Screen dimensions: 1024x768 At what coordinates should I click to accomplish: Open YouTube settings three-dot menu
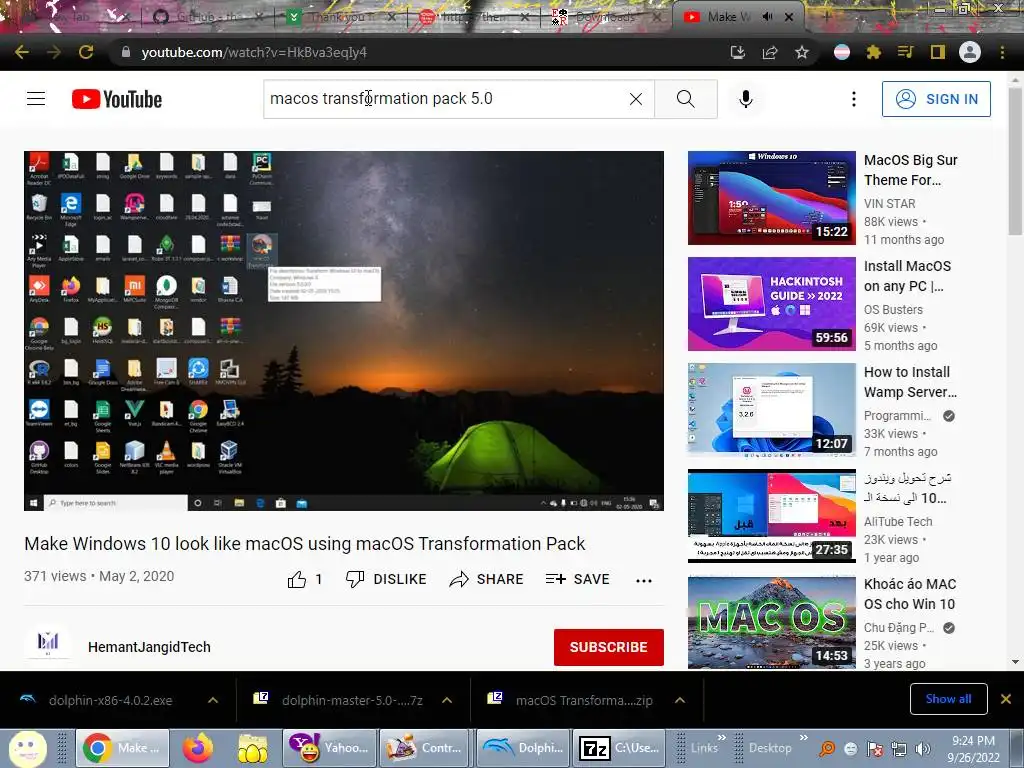point(854,99)
